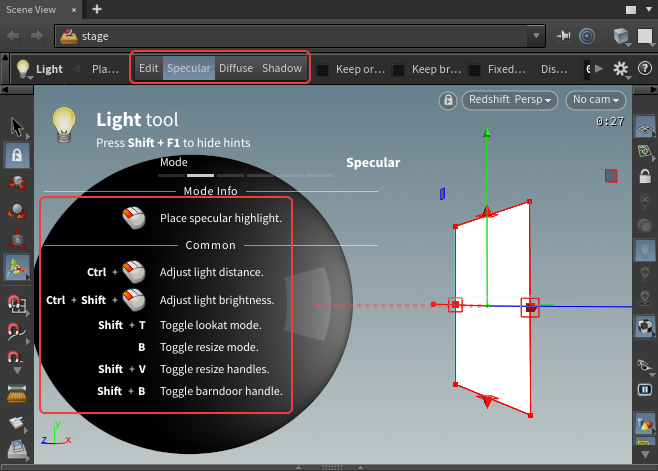Viewport: 658px width, 471px height.
Task: Click the light-gray ghost sphere icon
Action: (645, 226)
